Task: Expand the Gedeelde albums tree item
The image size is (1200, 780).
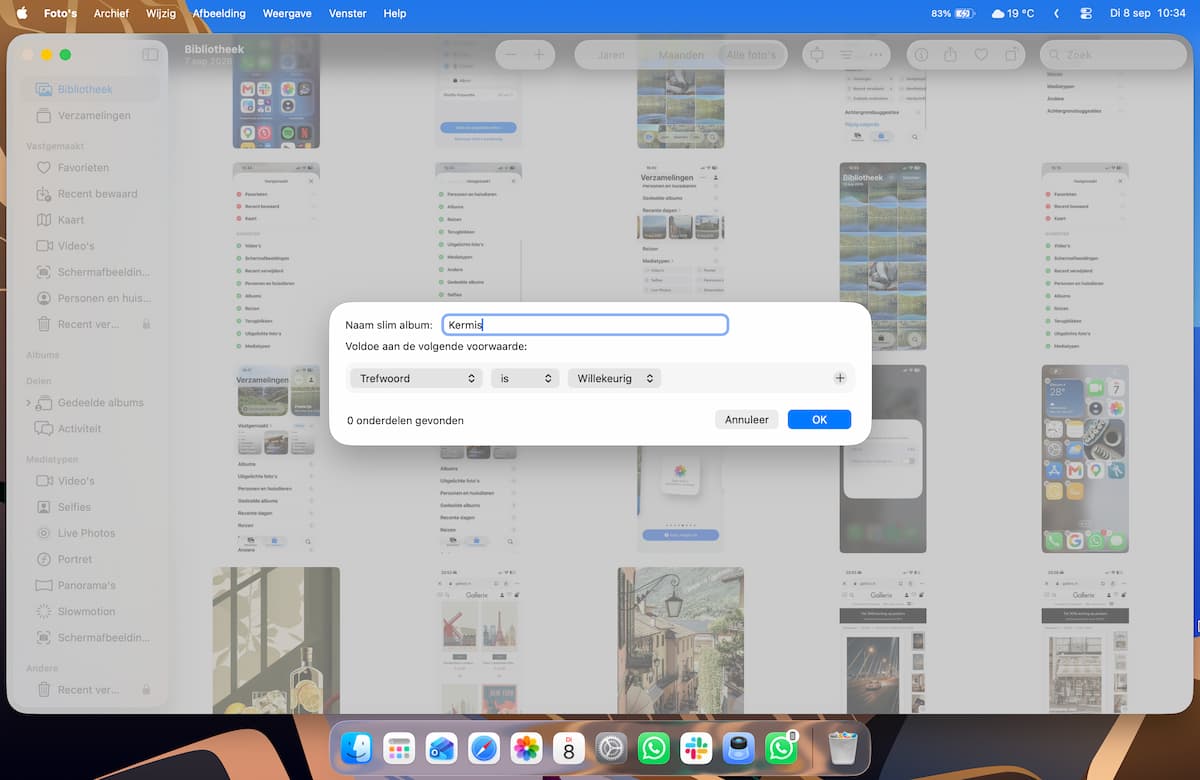Action: [28, 403]
